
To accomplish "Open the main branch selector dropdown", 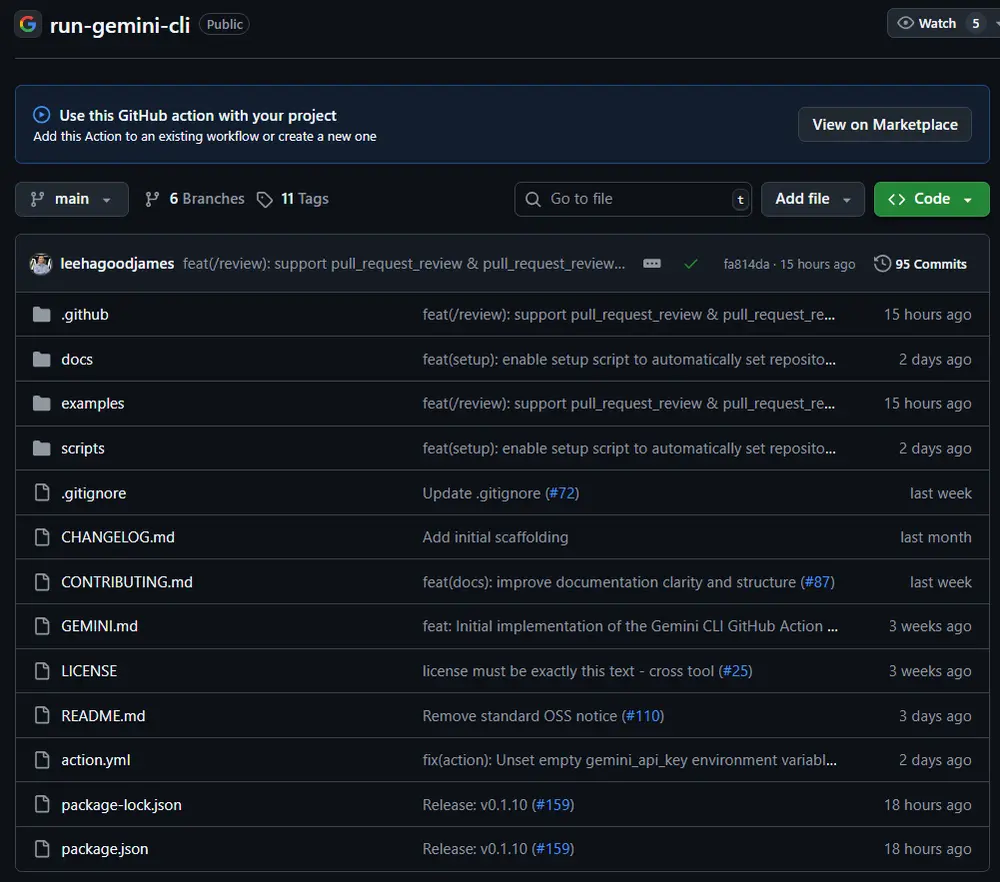I will pos(71,198).
